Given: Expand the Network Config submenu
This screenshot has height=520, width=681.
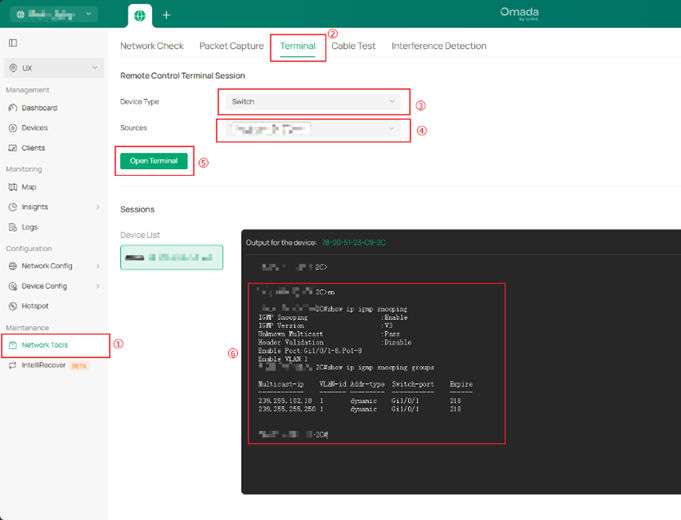Looking at the screenshot, I should [97, 266].
